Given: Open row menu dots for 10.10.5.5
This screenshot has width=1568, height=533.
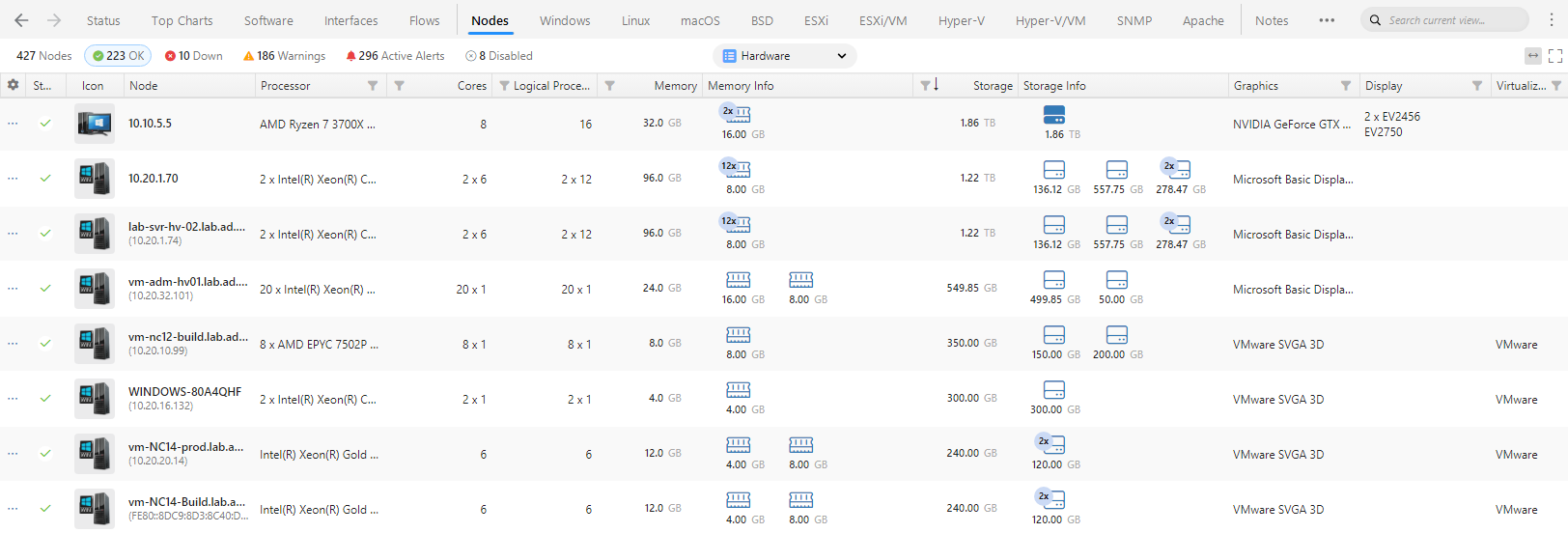Looking at the screenshot, I should (x=13, y=124).
